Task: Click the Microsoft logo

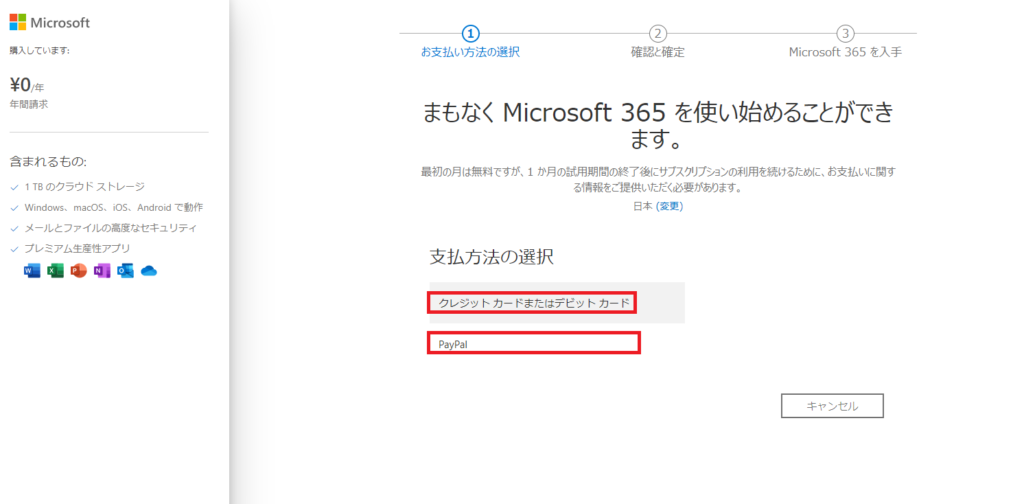Action: [x=50, y=23]
